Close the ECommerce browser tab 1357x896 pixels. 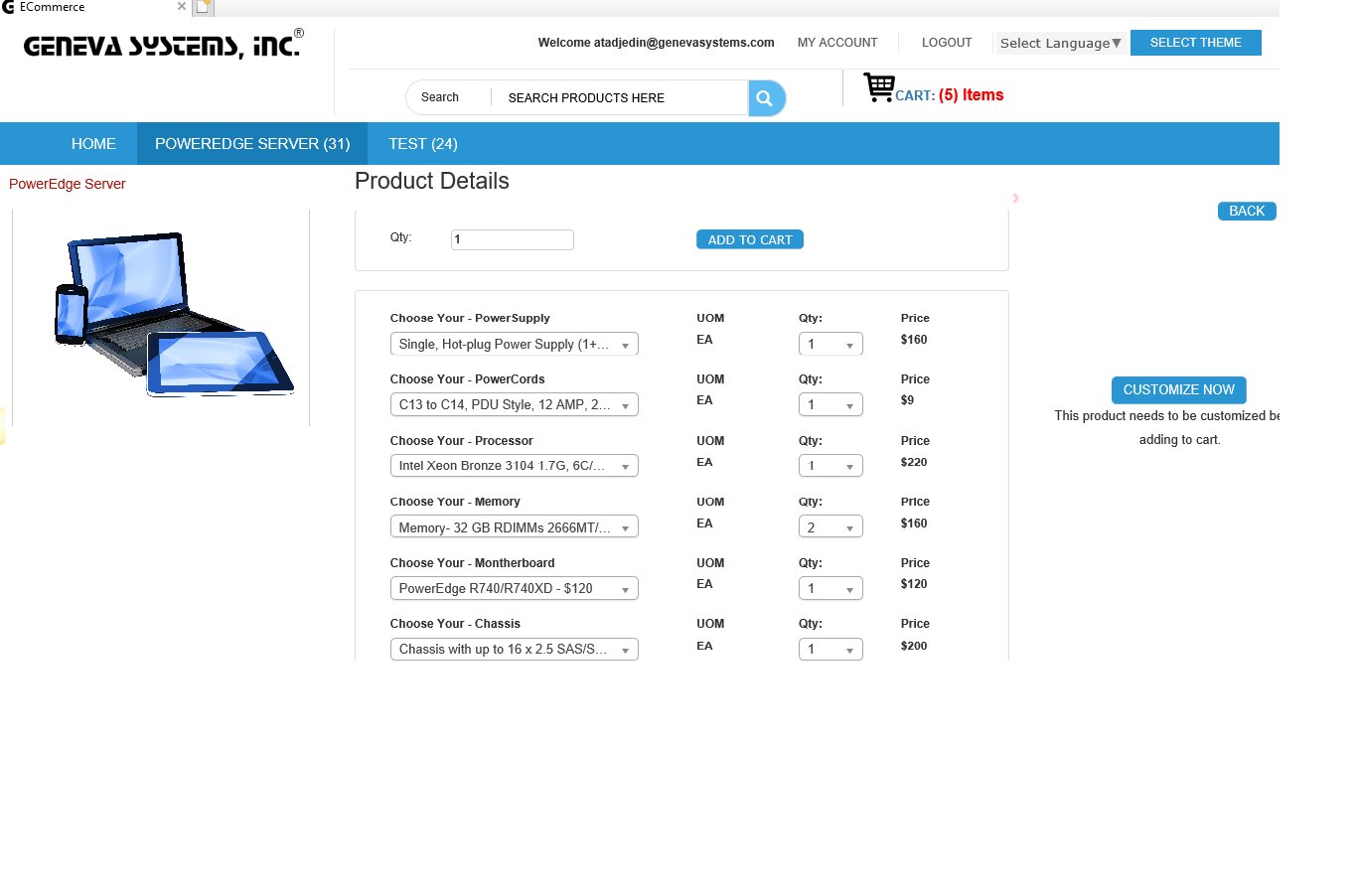182,7
